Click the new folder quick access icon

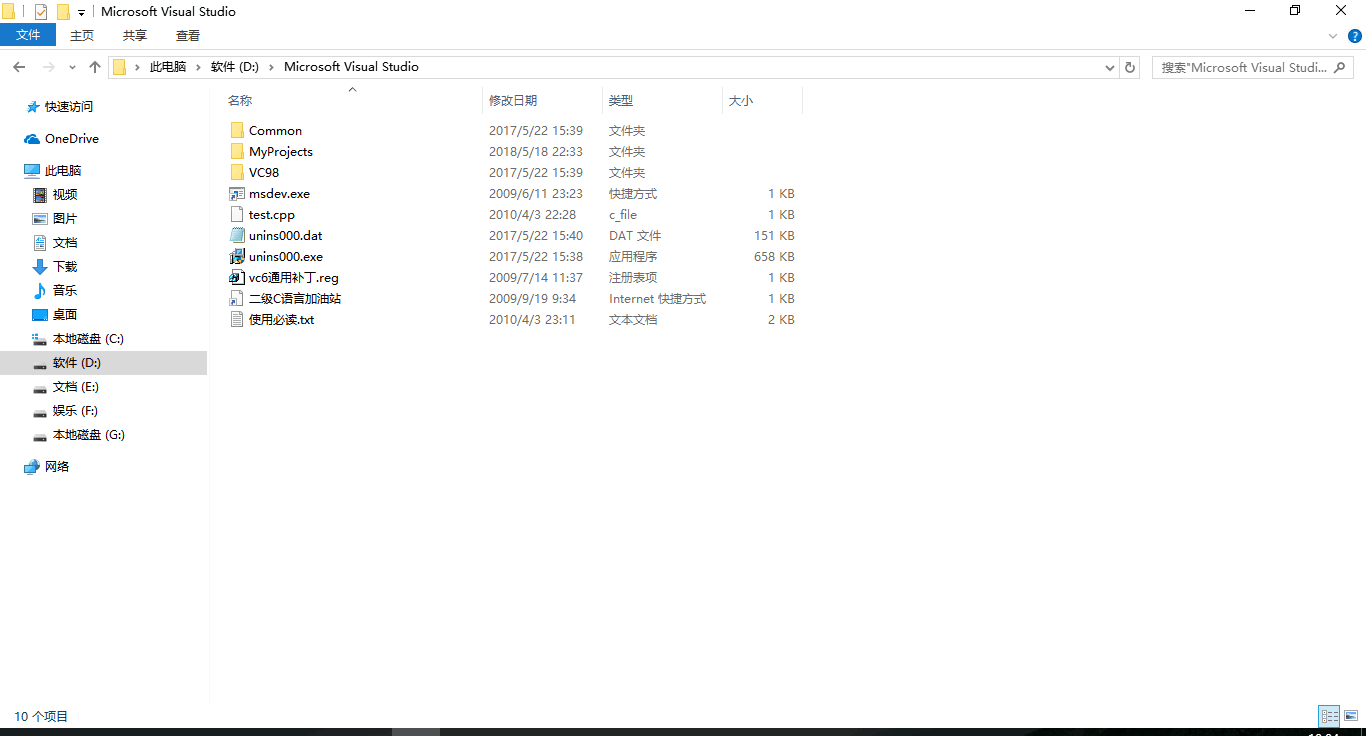coord(63,12)
